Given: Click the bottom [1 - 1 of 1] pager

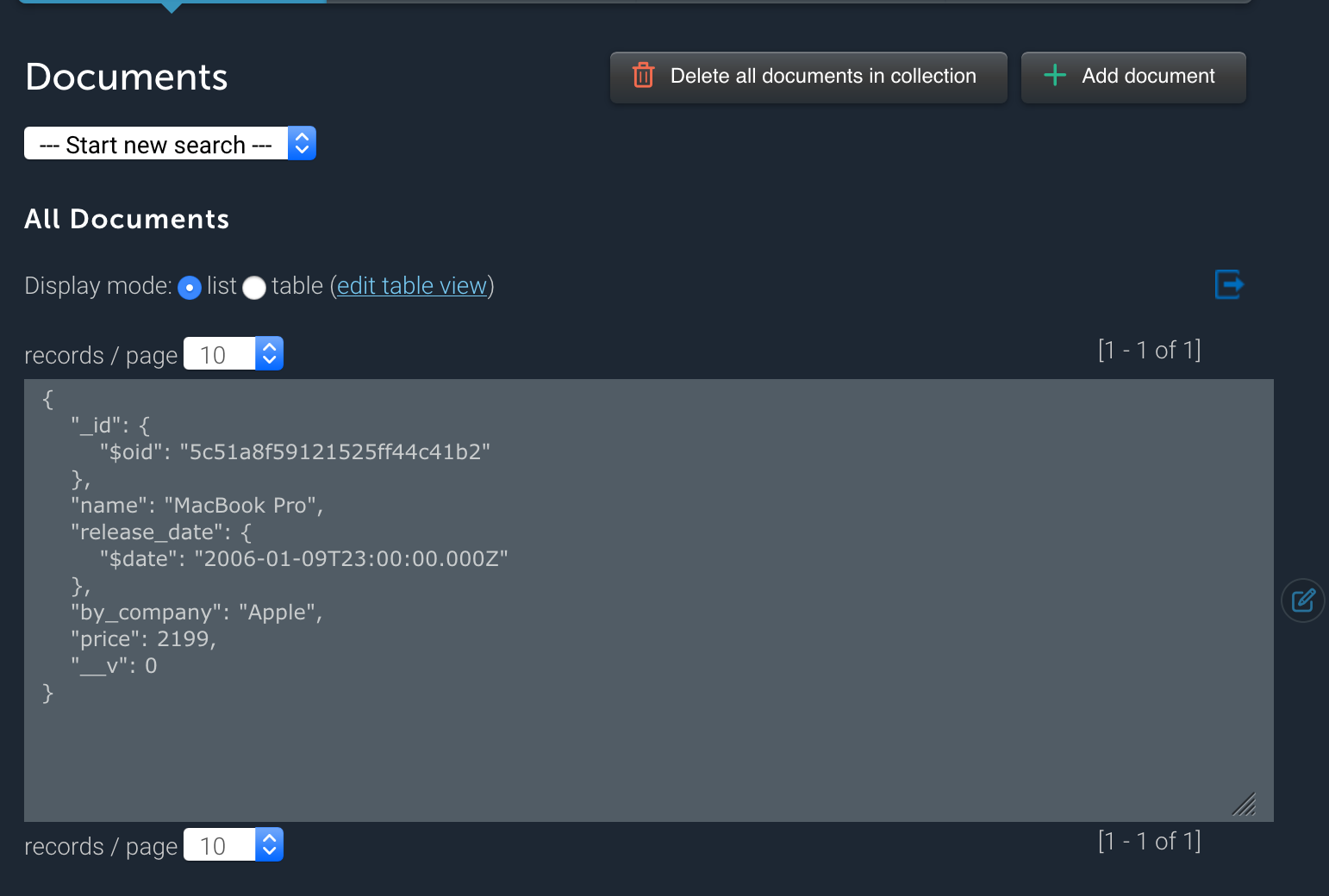Looking at the screenshot, I should (x=1149, y=841).
